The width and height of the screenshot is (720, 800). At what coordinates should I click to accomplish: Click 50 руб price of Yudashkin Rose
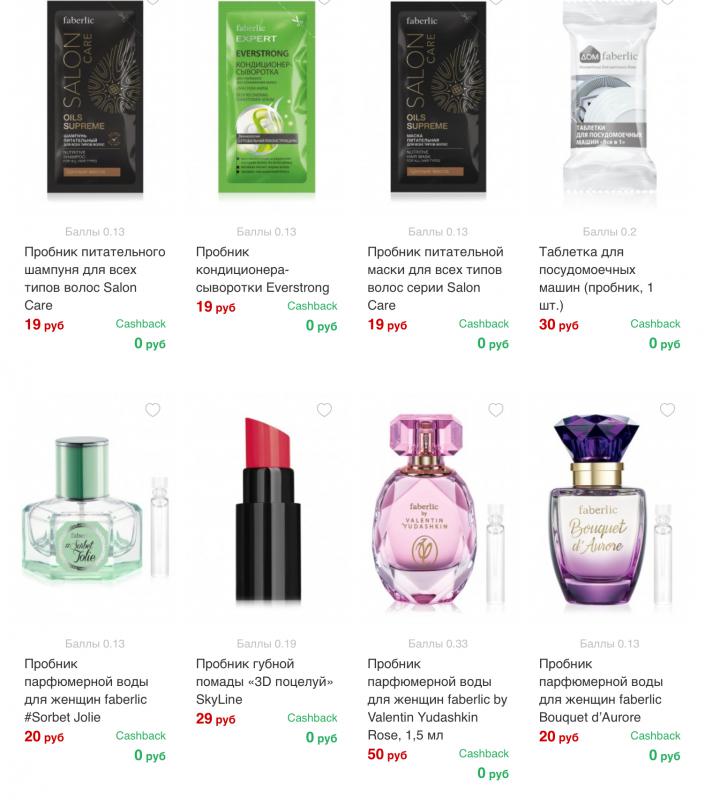click(387, 755)
